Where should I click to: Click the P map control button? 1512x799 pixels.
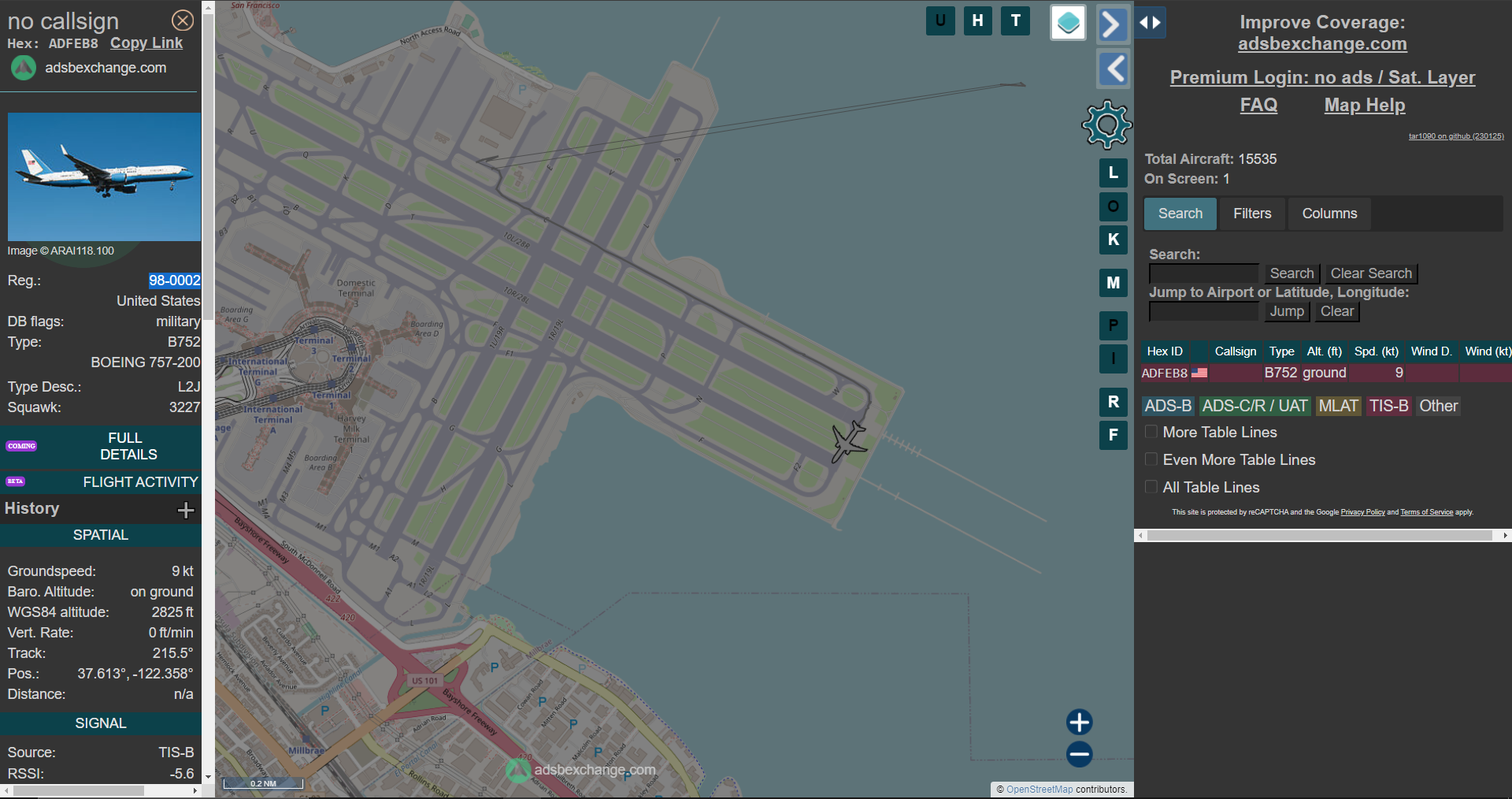[1113, 325]
